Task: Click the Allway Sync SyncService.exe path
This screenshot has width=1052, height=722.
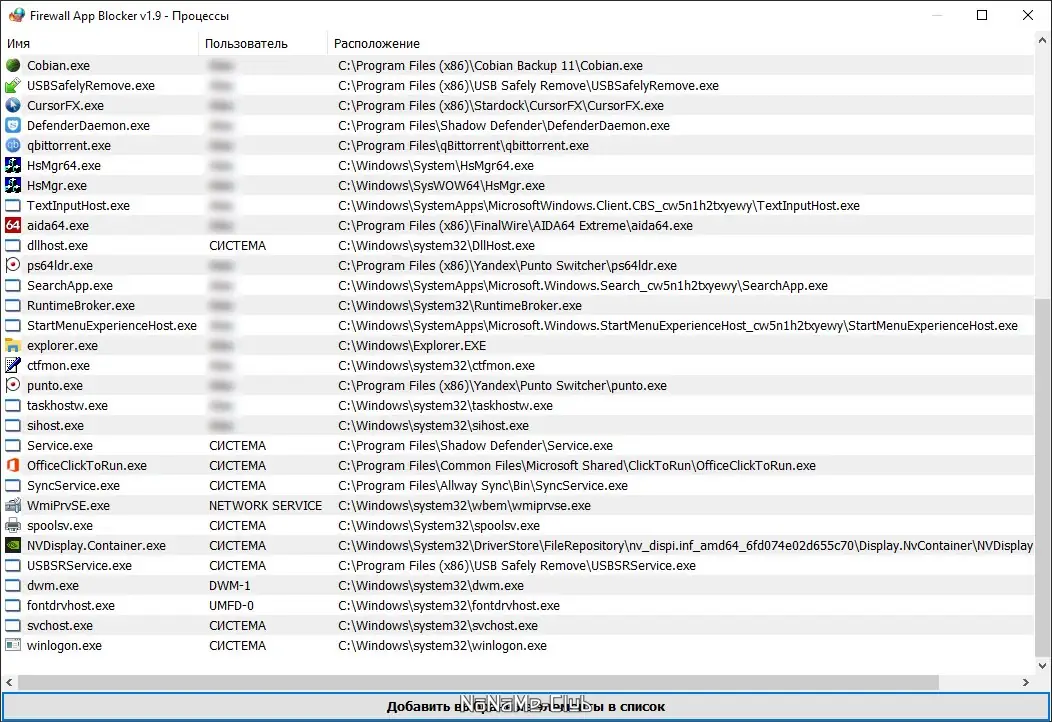Action: pyautogui.click(x=483, y=485)
